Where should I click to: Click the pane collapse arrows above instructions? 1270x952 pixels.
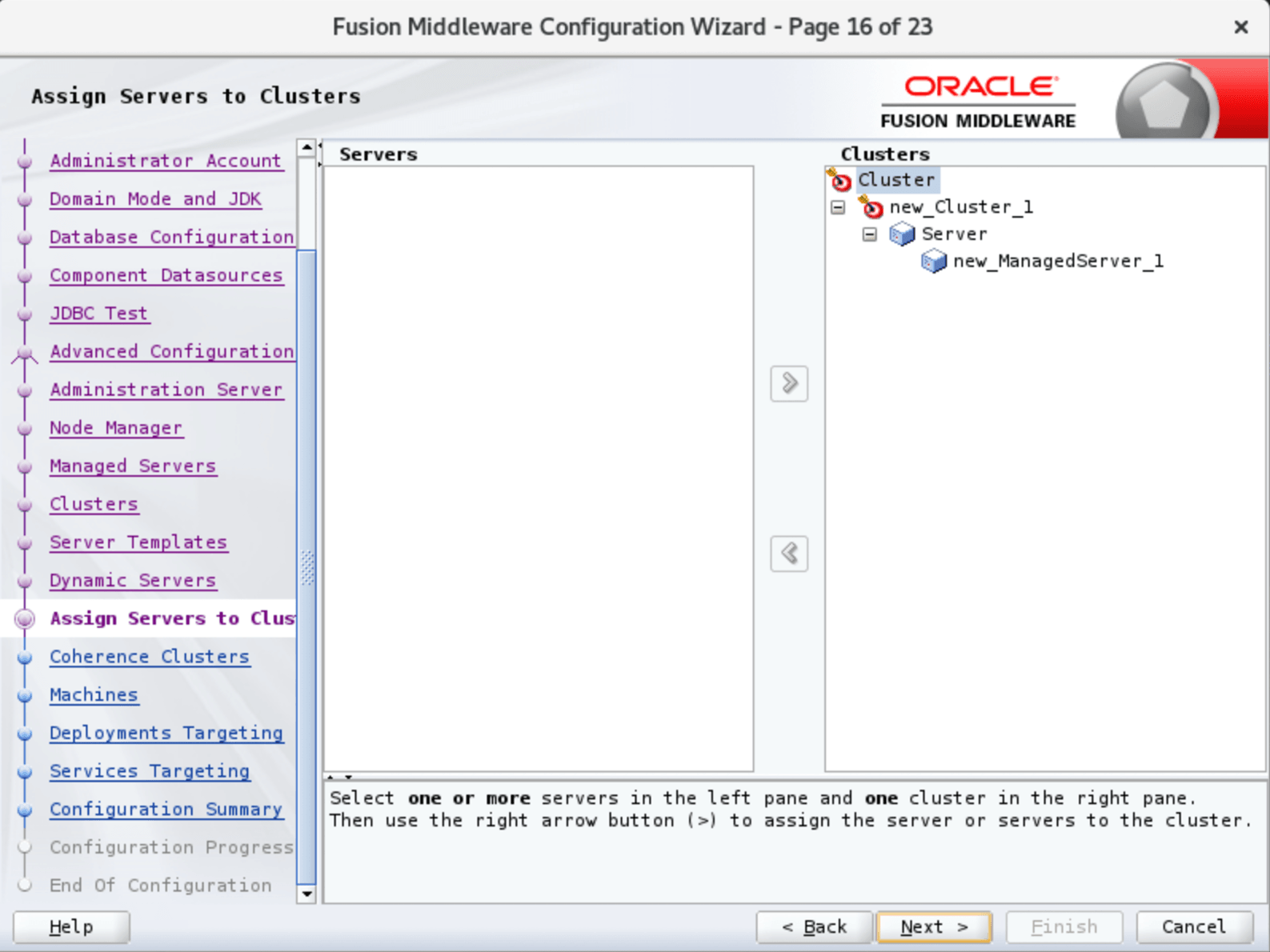point(339,777)
